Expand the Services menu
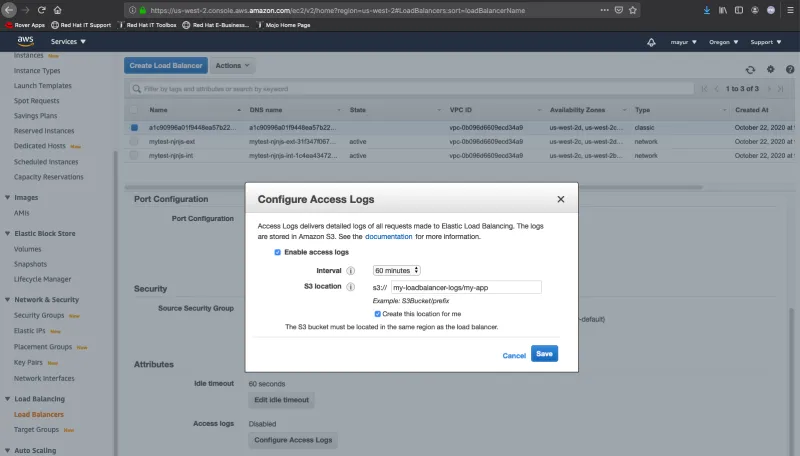This screenshot has width=800, height=456. pos(68,42)
